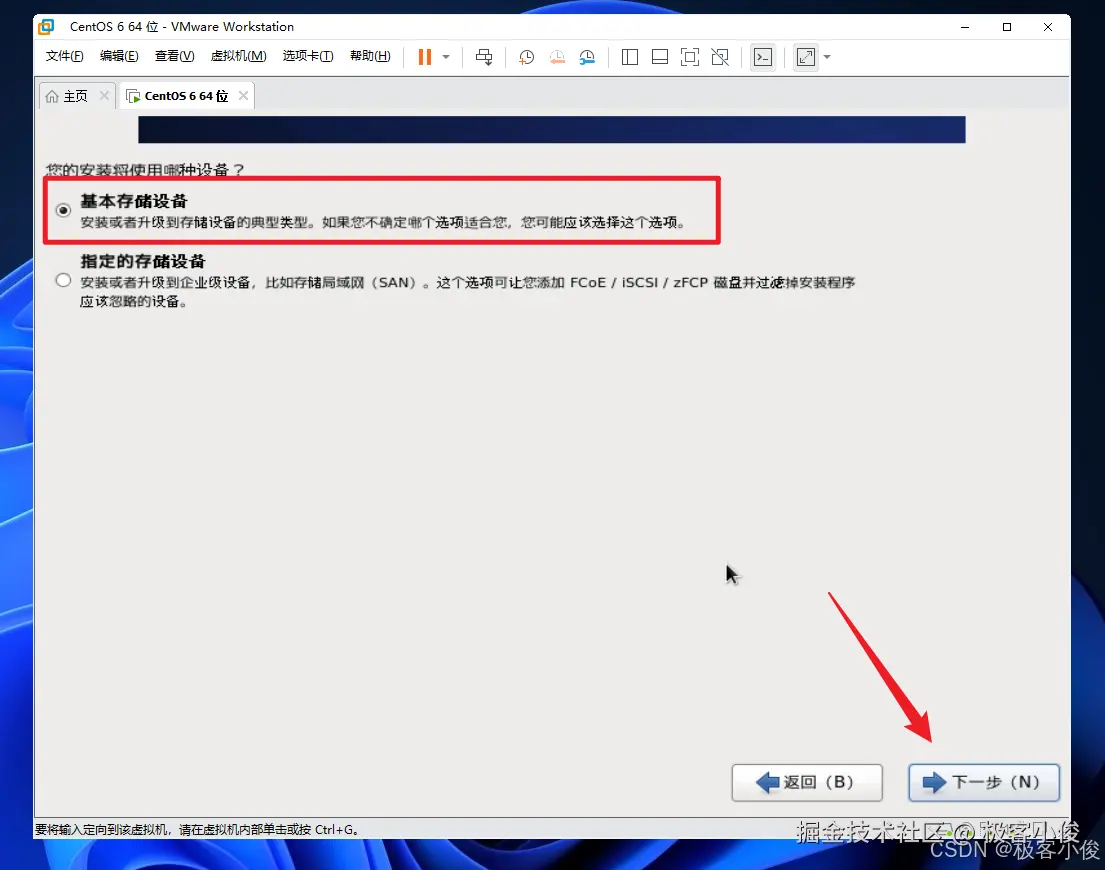Viewport: 1105px width, 870px height.
Task: Open the console view
Action: pyautogui.click(x=763, y=57)
